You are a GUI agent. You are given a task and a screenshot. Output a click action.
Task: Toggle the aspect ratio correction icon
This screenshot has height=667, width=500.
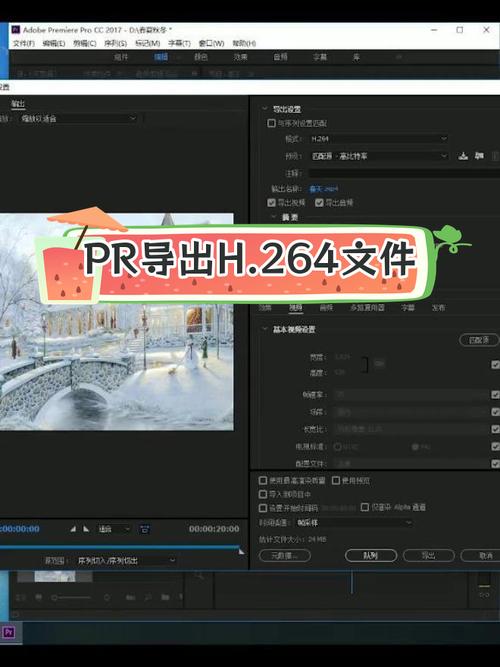(x=145, y=529)
